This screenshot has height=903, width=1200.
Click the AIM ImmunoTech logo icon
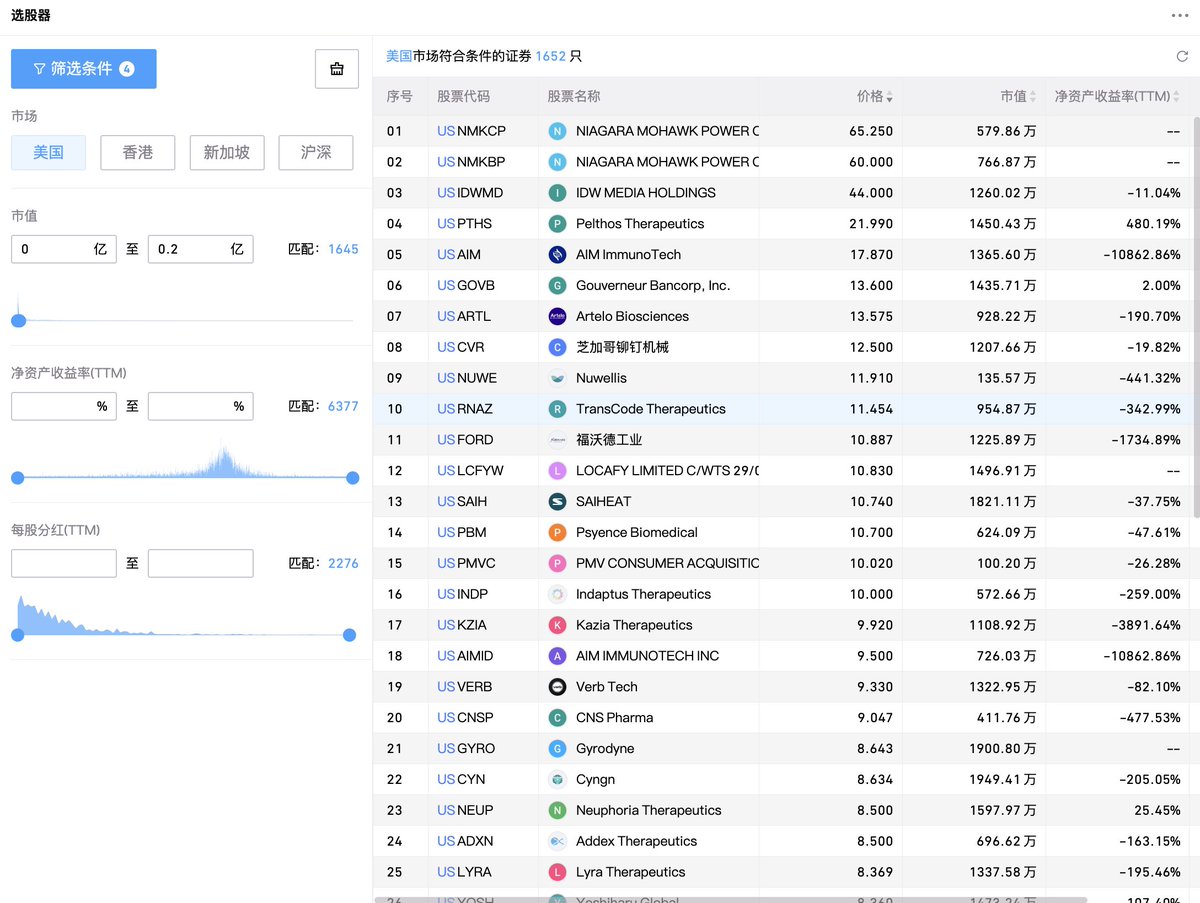pyautogui.click(x=558, y=255)
